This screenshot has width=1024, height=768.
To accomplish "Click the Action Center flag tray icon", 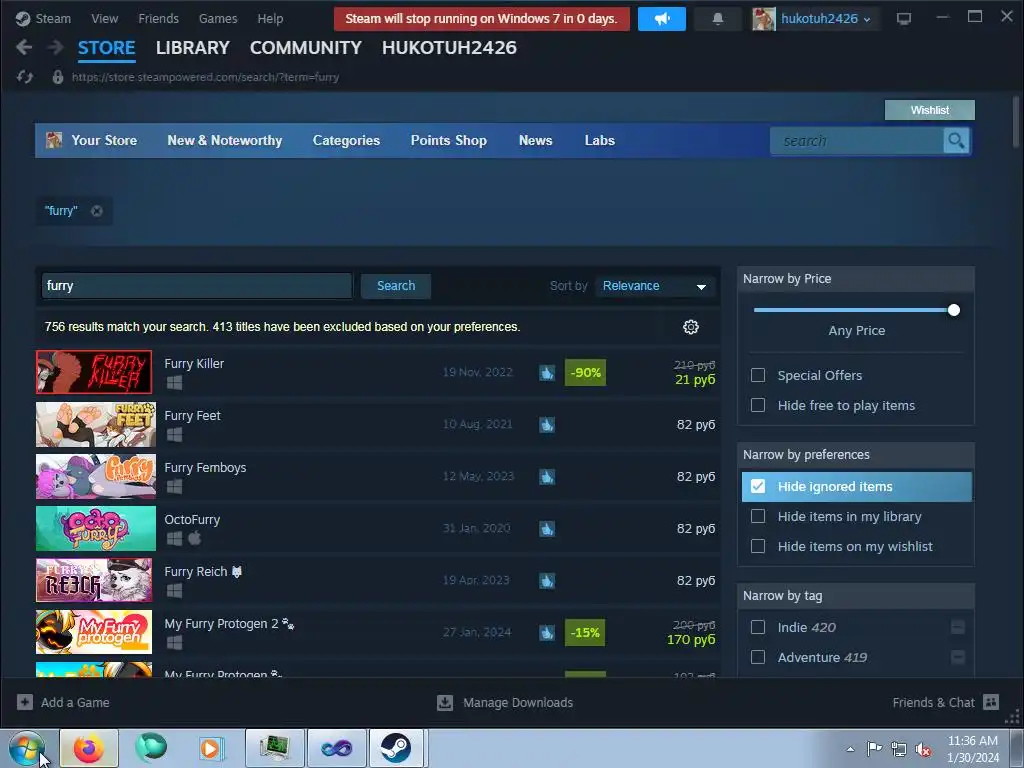I will [874, 749].
